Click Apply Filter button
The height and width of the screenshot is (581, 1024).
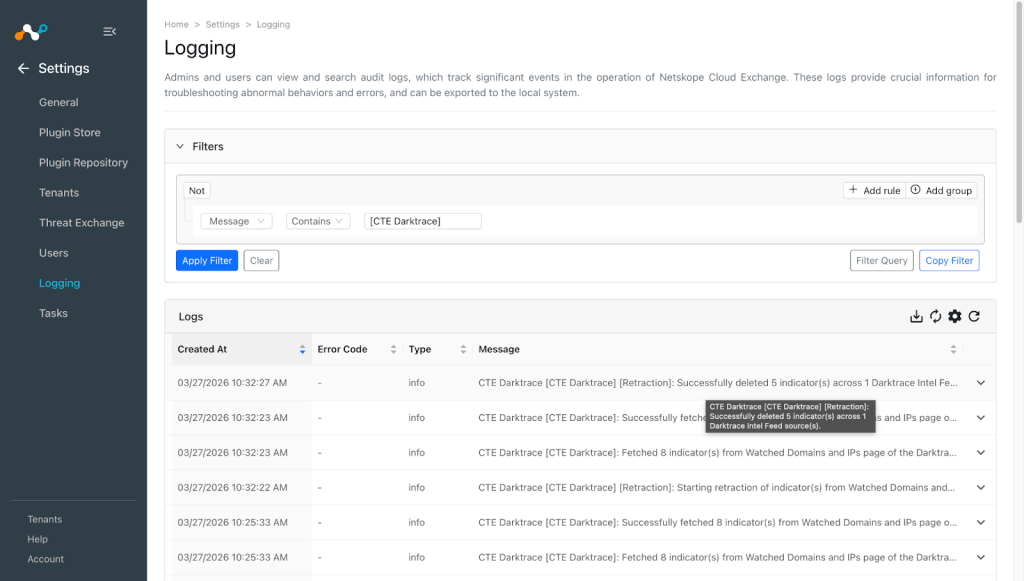point(207,260)
